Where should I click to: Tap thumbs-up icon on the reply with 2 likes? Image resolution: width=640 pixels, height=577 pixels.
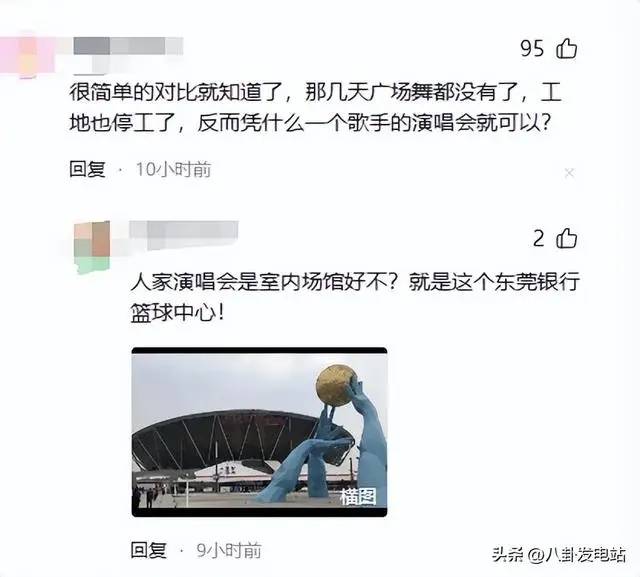567,238
